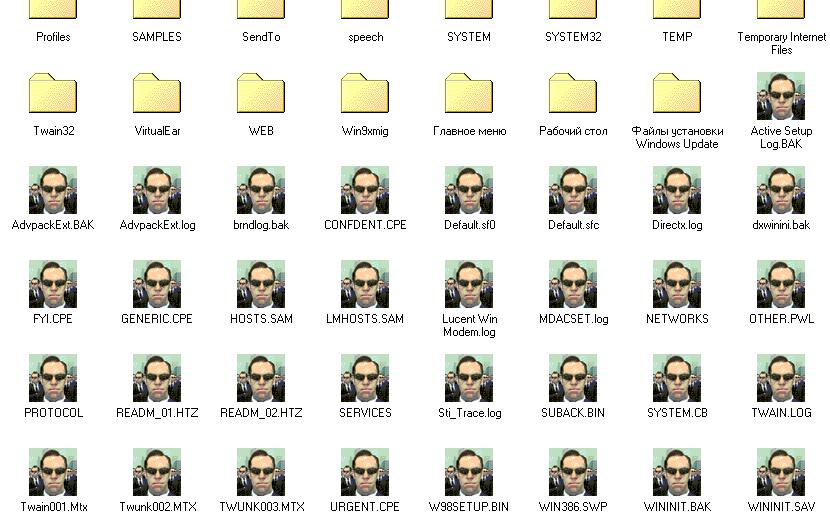
Task: Select the Active Setup Log.BAK file icon
Action: 781,96
